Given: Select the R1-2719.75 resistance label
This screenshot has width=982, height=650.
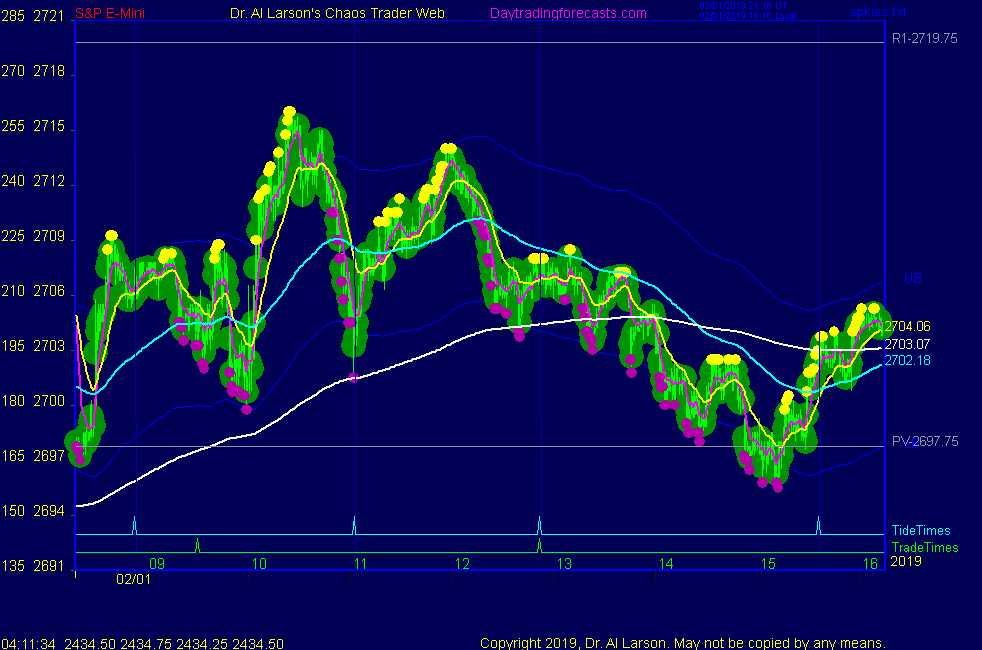Looking at the screenshot, I should [x=924, y=38].
